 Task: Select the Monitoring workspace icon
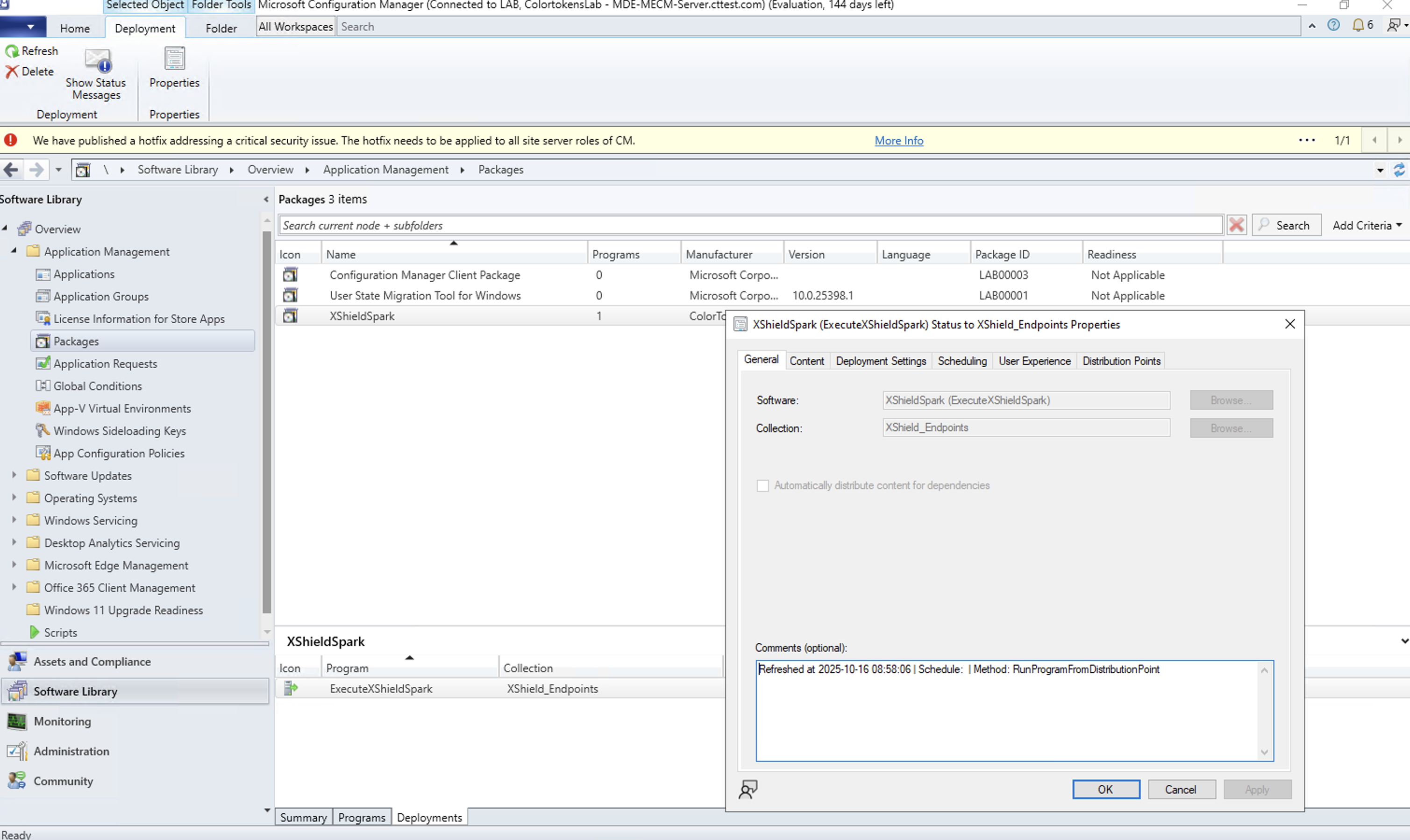17,721
